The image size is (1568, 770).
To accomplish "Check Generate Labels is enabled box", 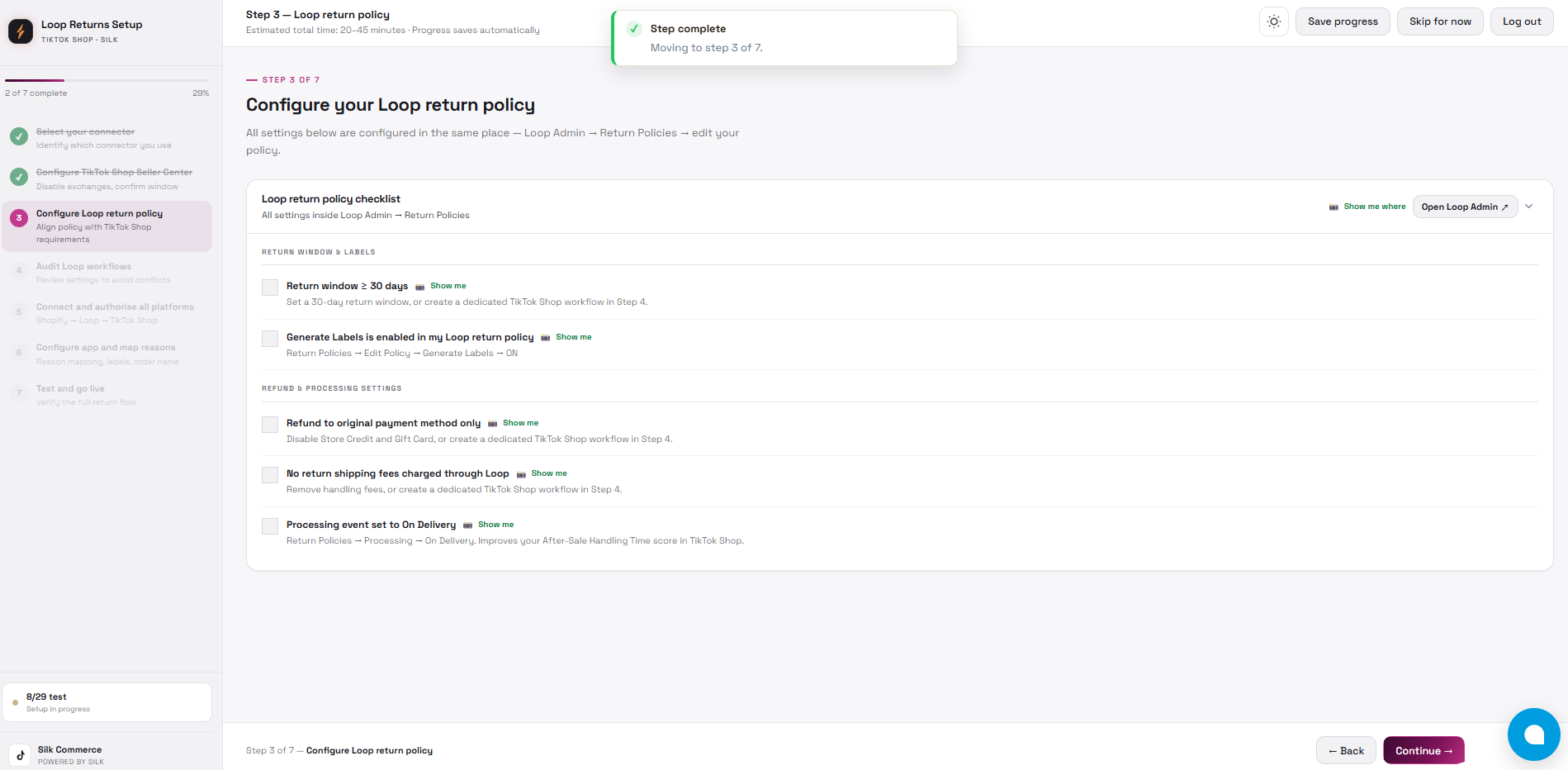I will 270,339.
